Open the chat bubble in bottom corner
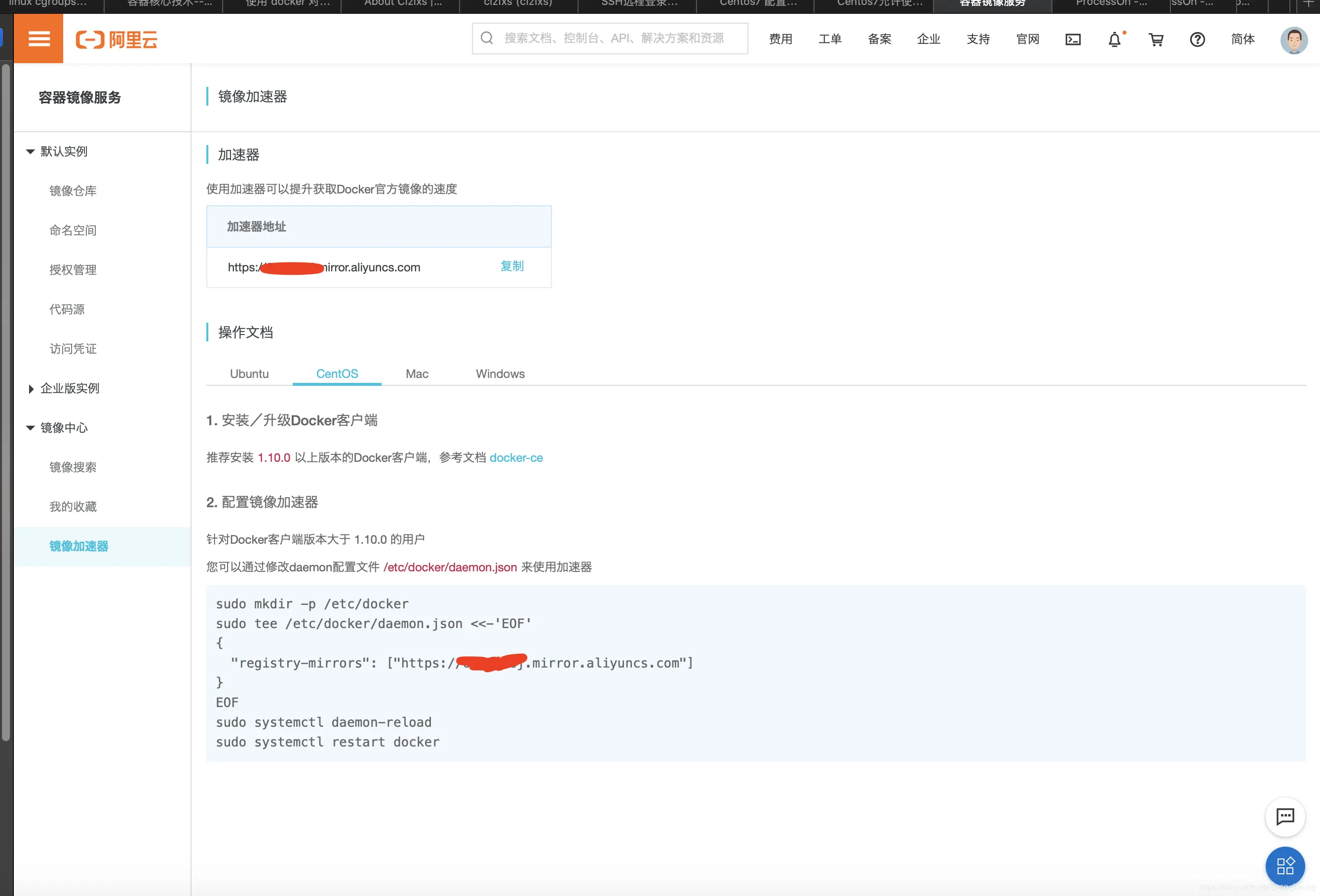The height and width of the screenshot is (896, 1320). (1285, 818)
